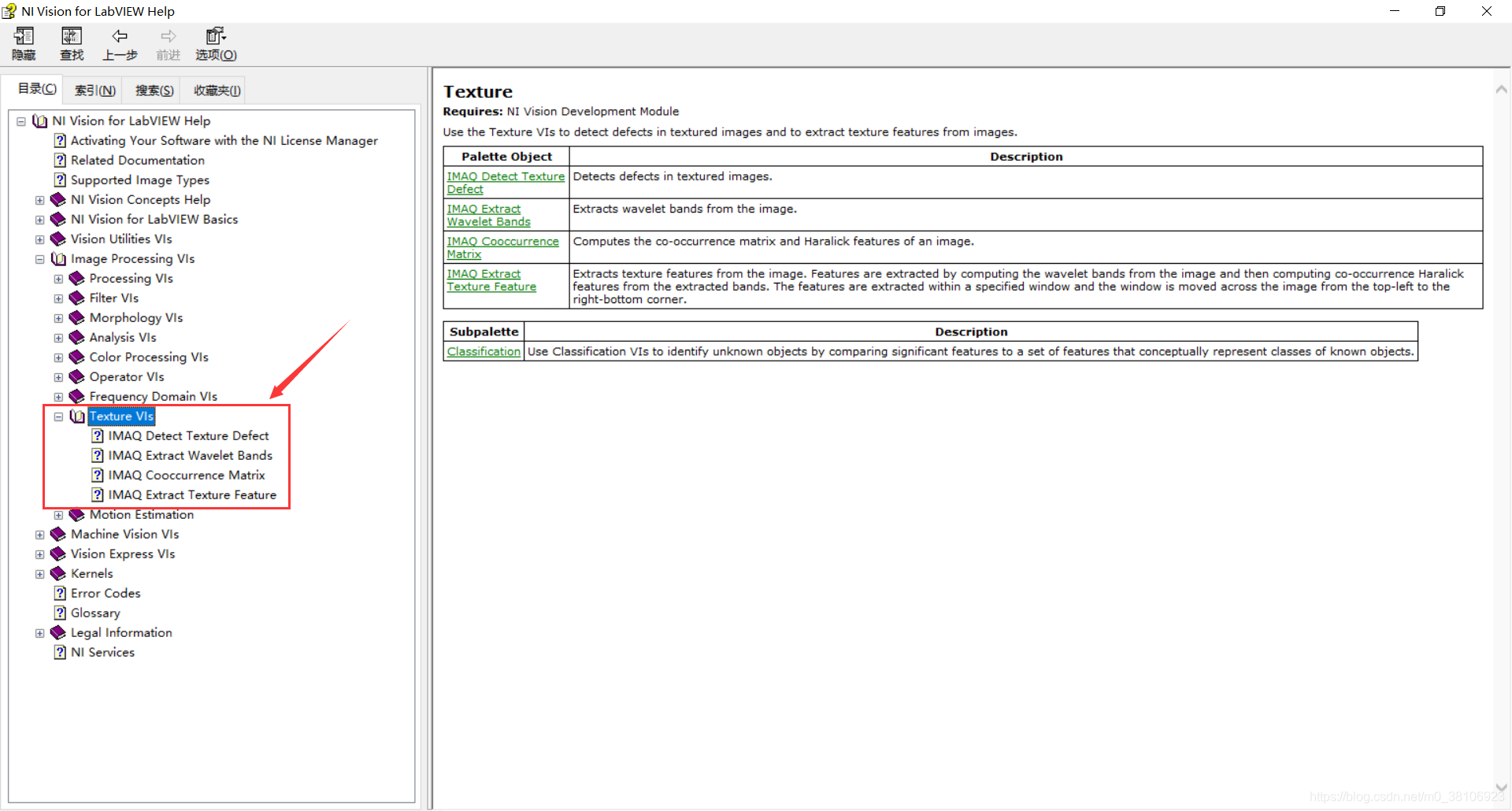Click the Color Processing VIs book icon
Screen dimensions: 1512x811
coord(77,357)
